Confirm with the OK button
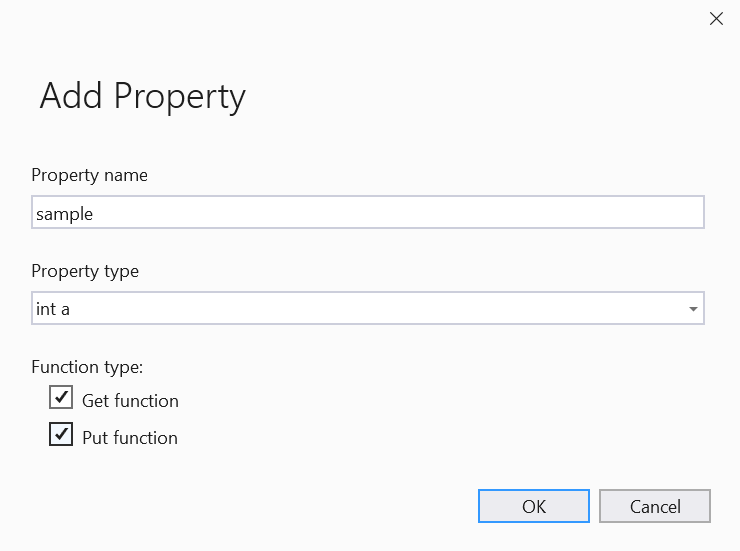Viewport: 740px width, 551px height. pos(534,506)
